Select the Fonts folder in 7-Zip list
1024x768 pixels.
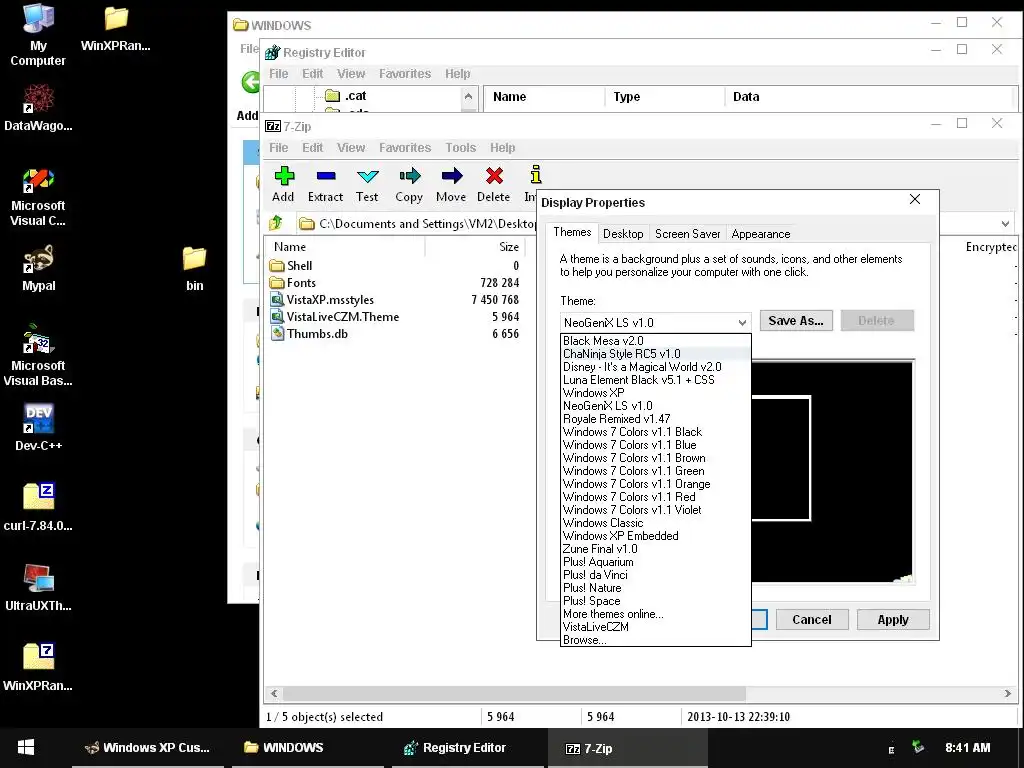[x=293, y=283]
